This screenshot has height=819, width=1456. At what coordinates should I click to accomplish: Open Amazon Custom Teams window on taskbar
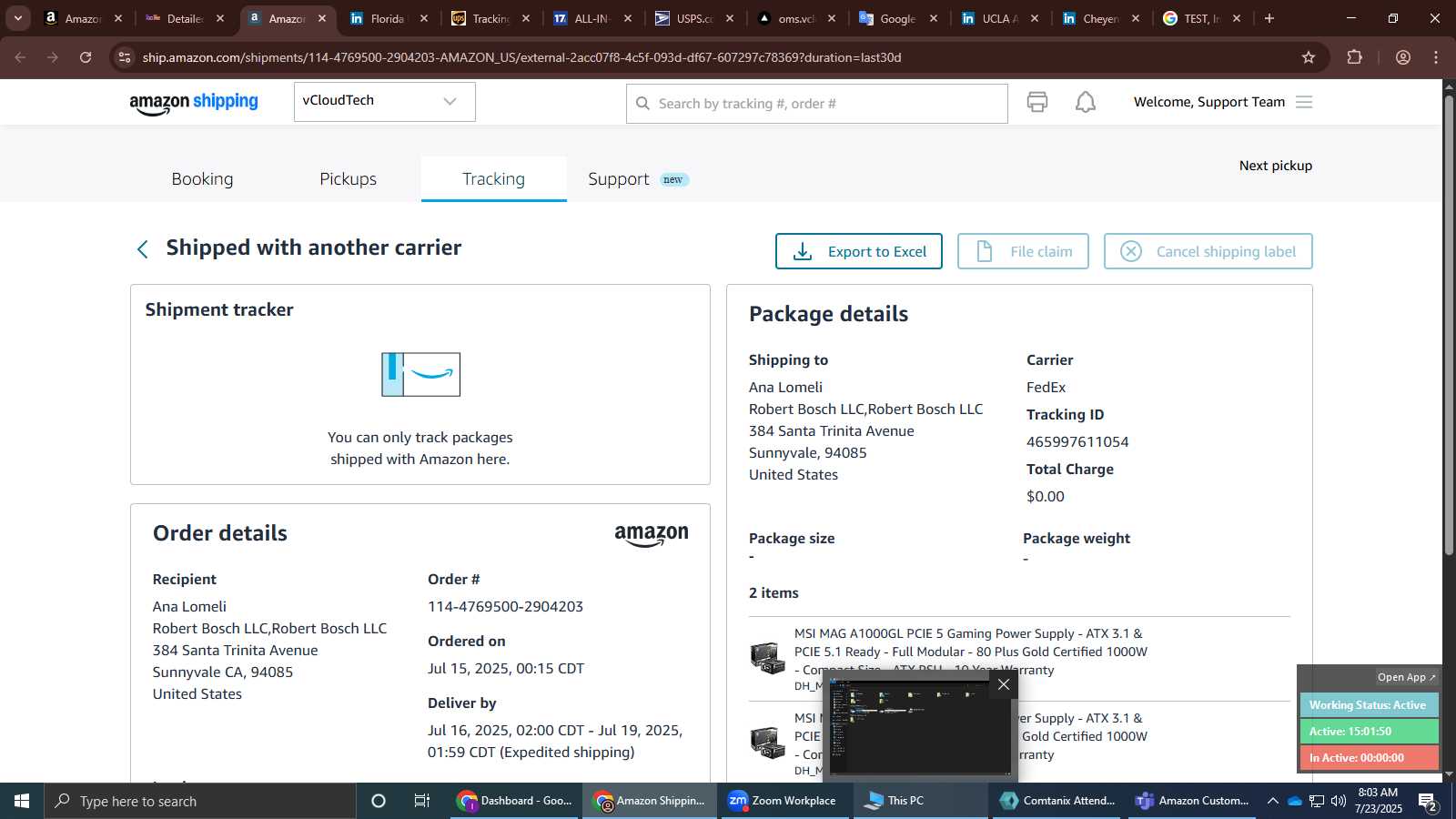[x=1193, y=801]
